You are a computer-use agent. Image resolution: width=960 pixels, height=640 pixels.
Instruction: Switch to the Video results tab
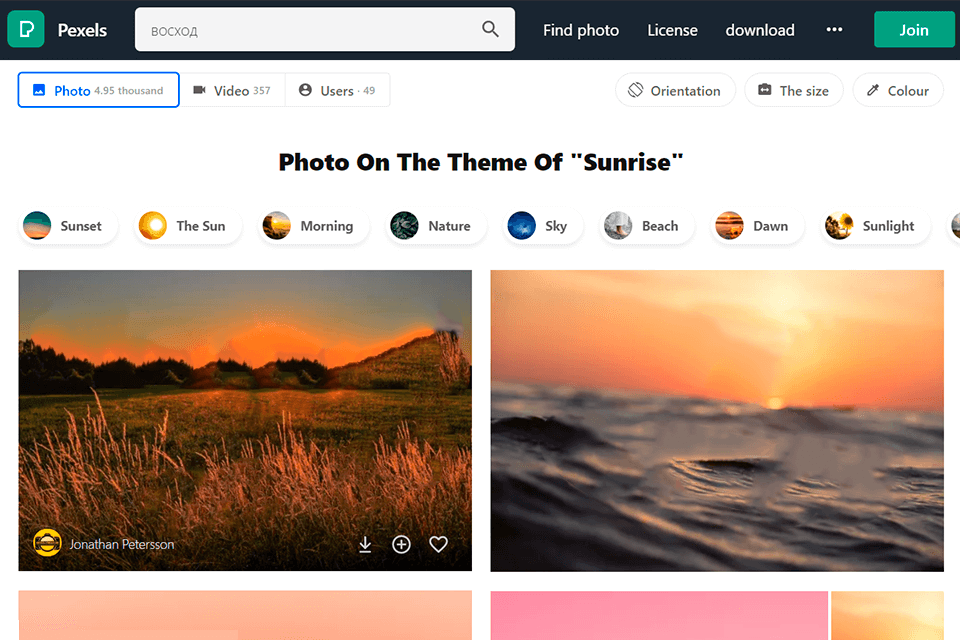click(232, 89)
